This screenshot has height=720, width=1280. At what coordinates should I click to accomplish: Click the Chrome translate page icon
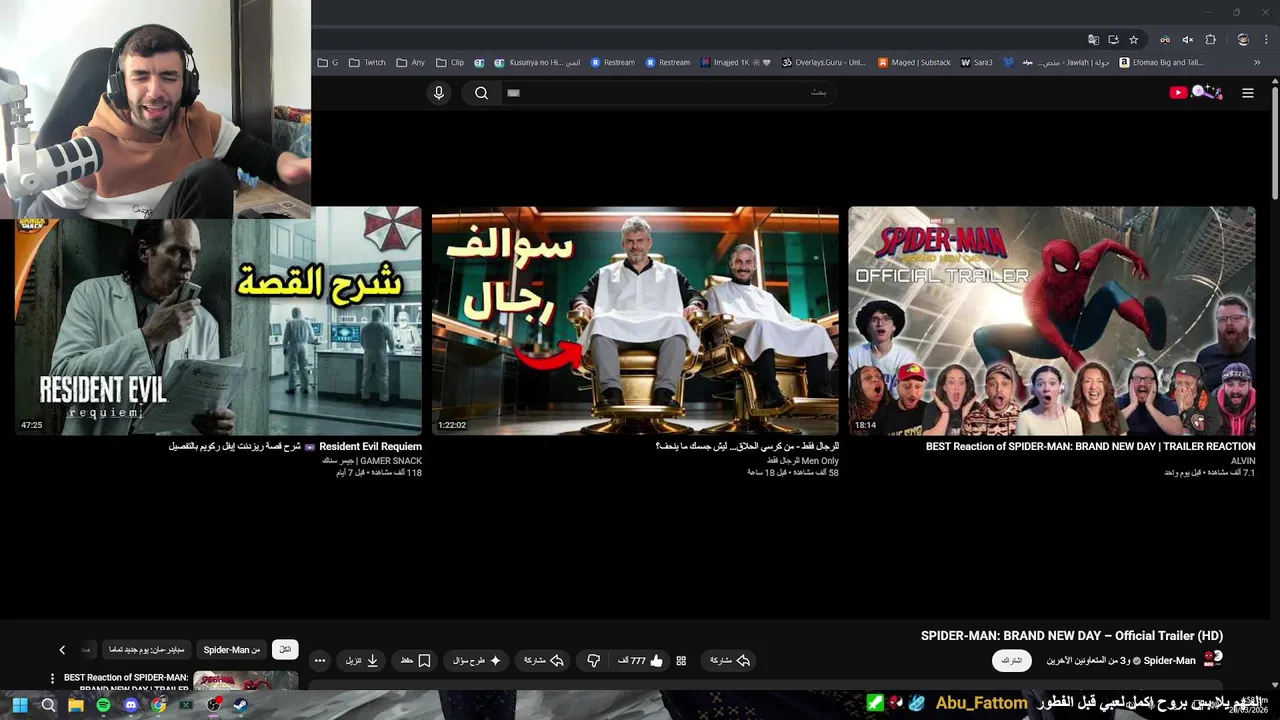click(x=1093, y=40)
